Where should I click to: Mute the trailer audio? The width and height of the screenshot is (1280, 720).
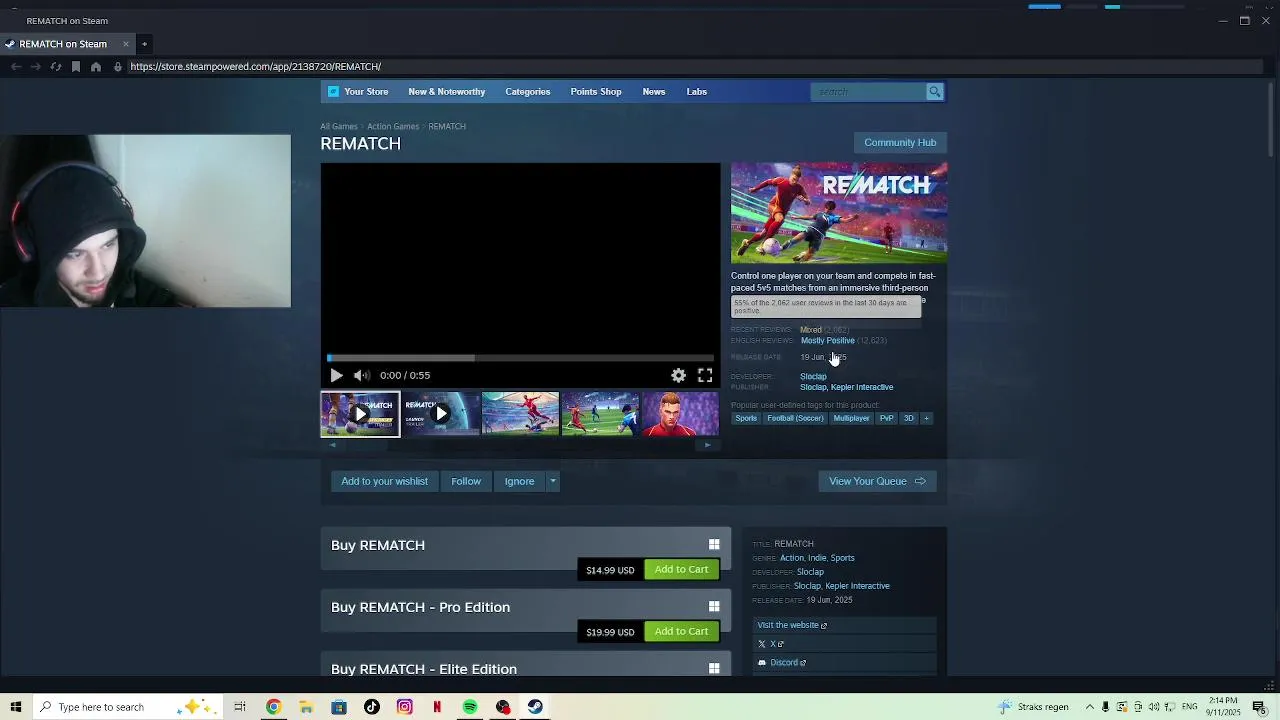point(361,375)
